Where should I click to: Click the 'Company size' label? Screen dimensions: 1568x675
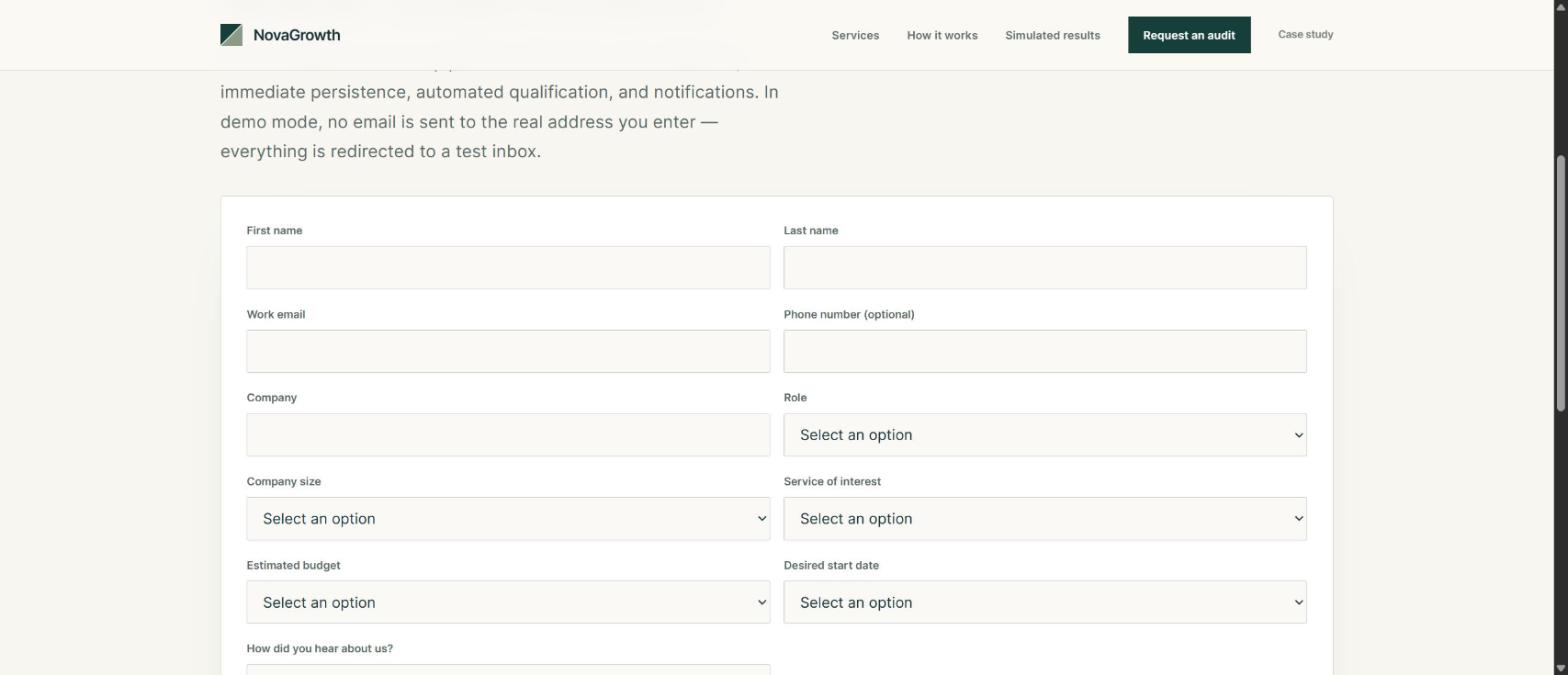(x=284, y=481)
